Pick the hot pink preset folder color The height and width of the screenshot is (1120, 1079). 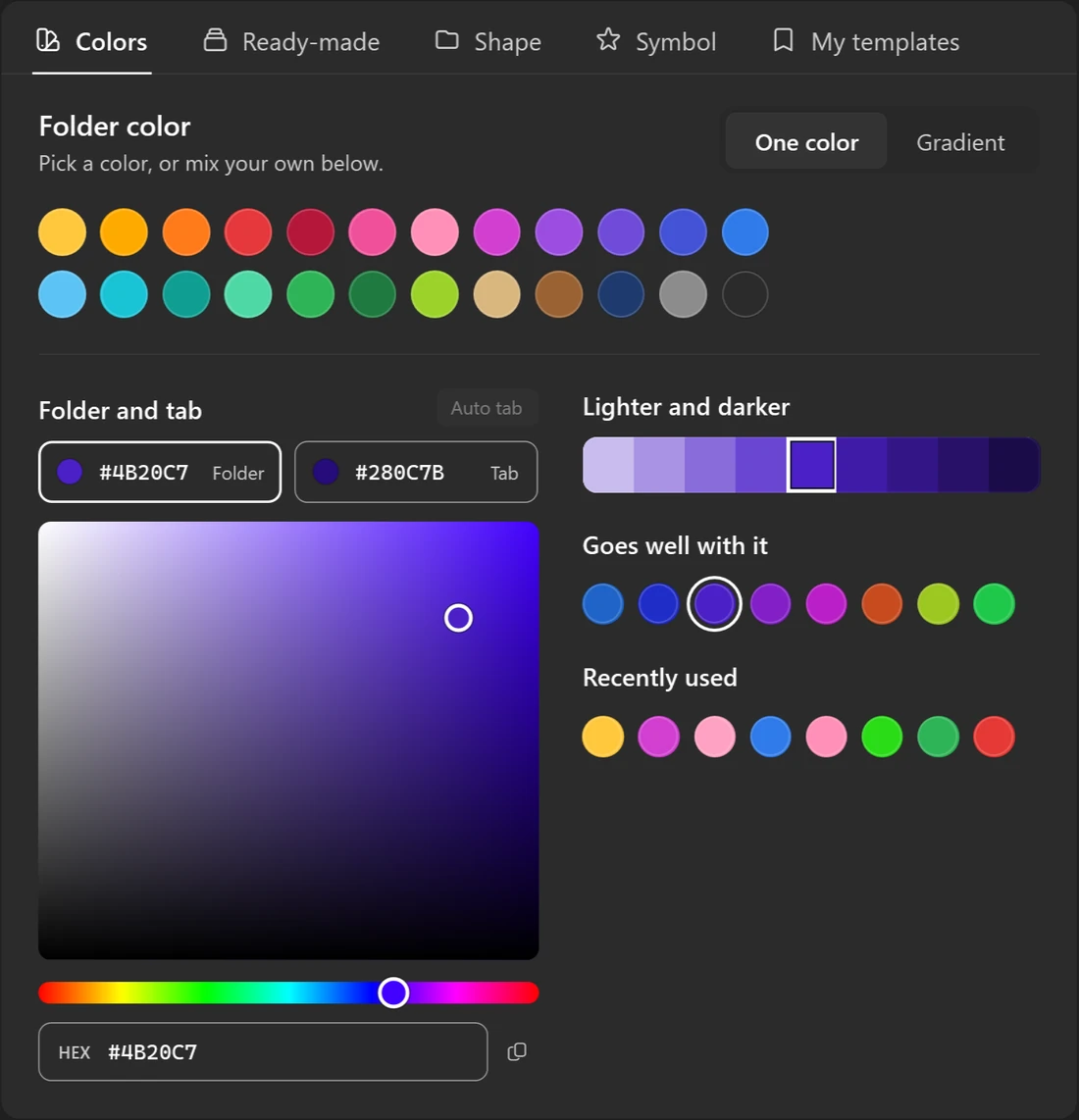point(373,232)
